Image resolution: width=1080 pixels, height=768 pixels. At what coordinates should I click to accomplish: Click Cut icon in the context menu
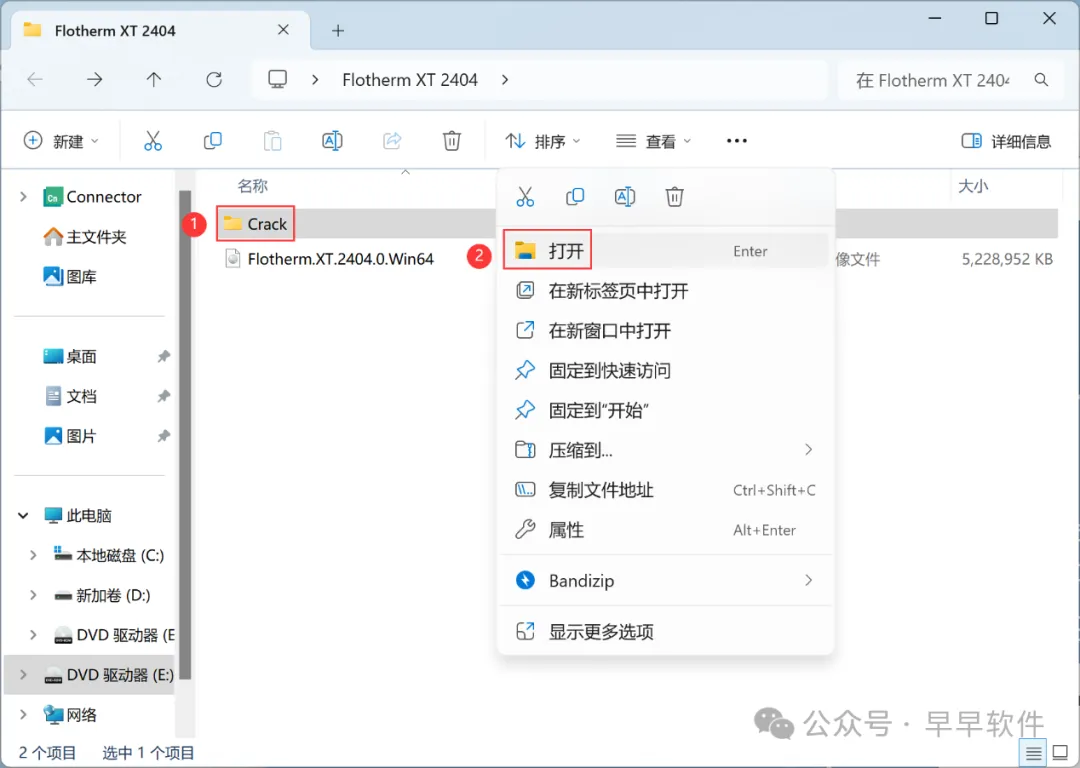(x=525, y=197)
